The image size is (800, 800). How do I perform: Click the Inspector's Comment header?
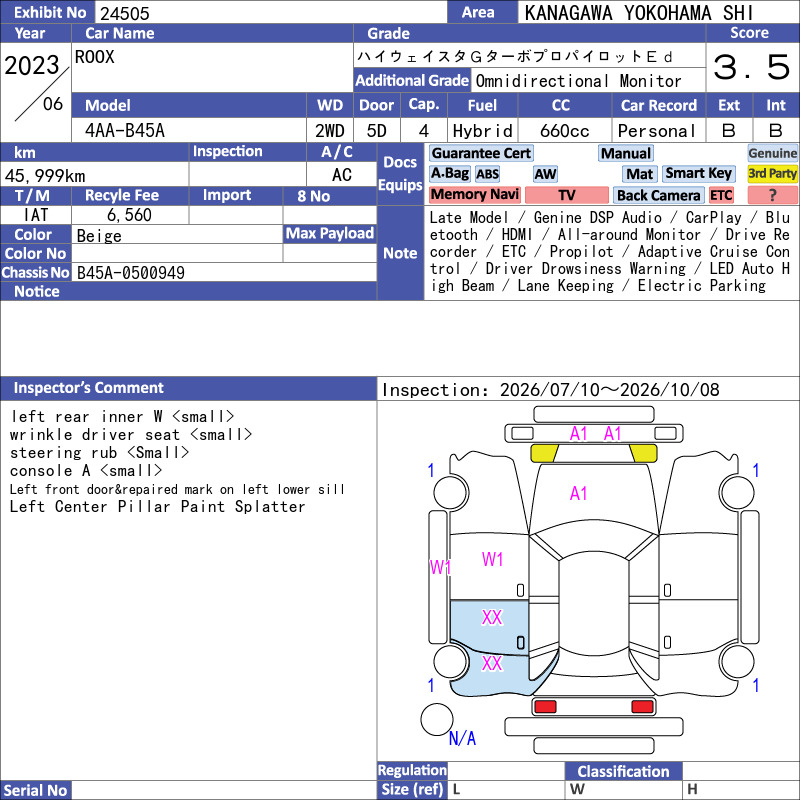point(188,388)
